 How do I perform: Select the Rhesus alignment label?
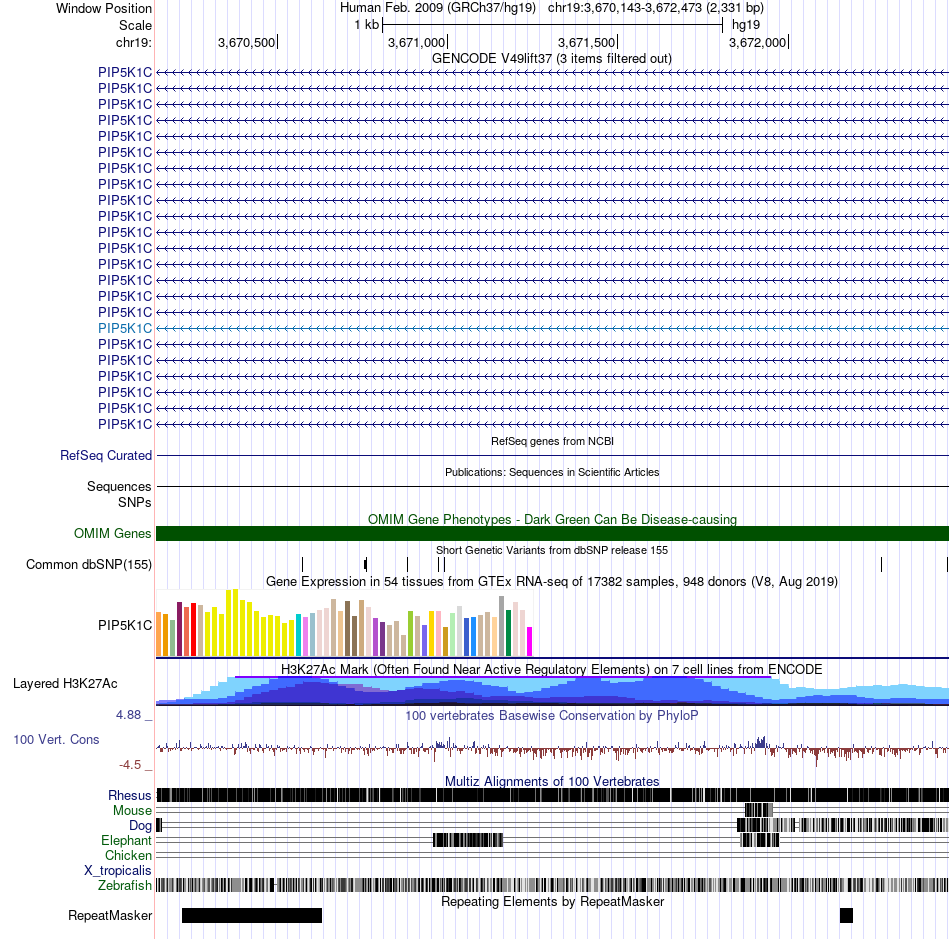(x=130, y=795)
